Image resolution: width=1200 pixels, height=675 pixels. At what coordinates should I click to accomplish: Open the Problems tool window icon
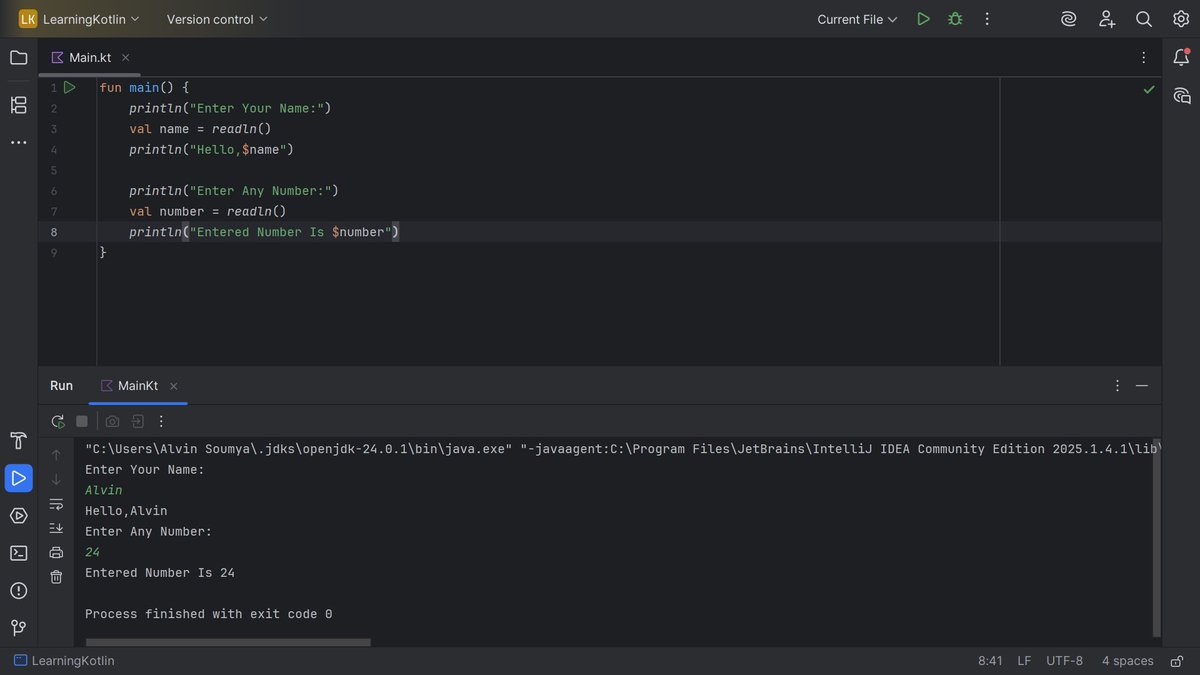[x=18, y=591]
